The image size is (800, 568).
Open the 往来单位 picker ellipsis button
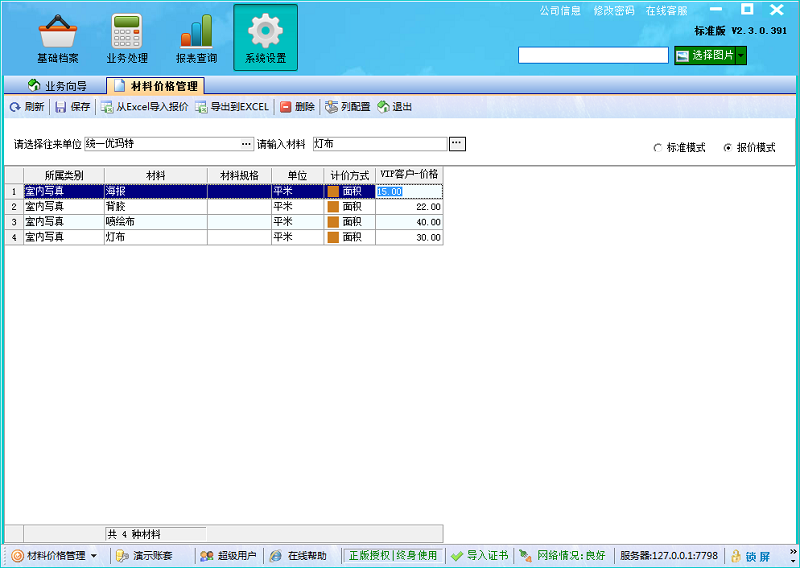click(x=246, y=144)
